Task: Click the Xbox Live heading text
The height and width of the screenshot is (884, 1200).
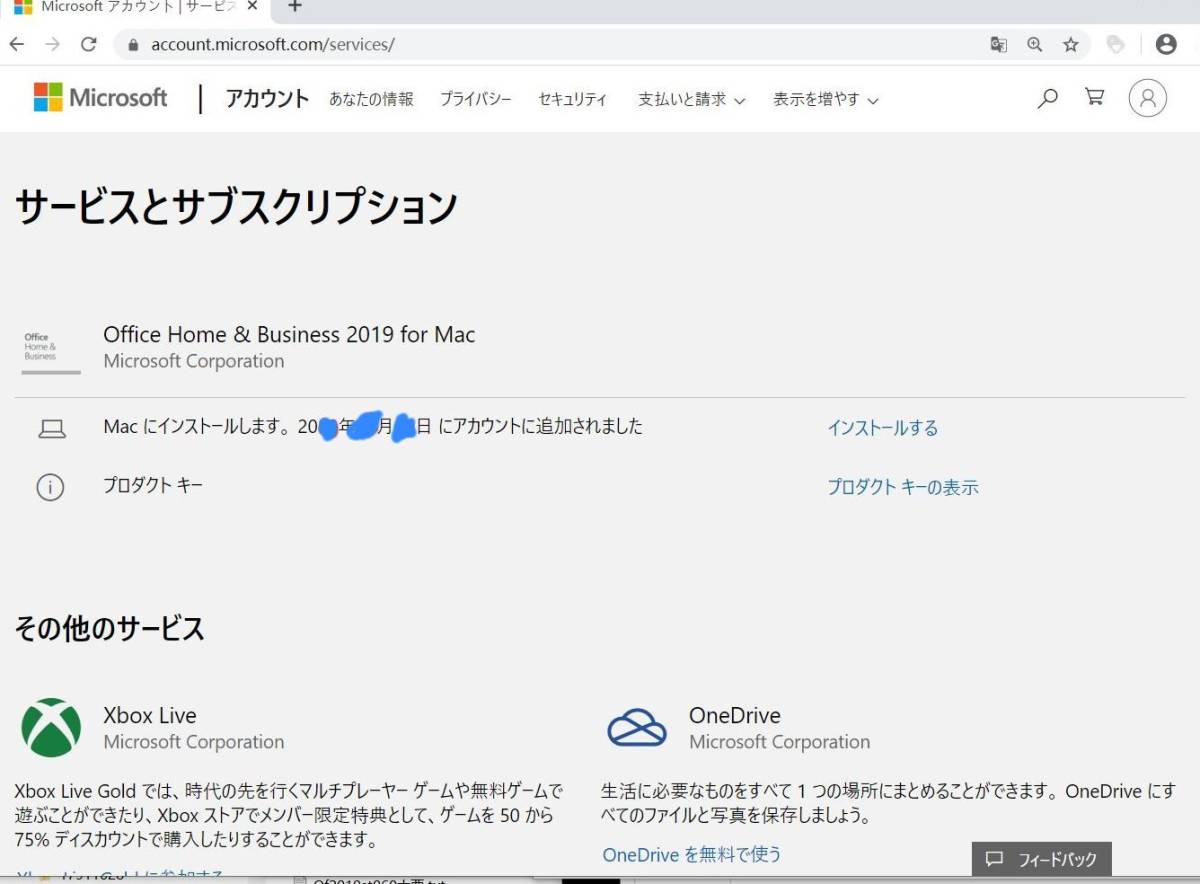Action: tap(150, 715)
